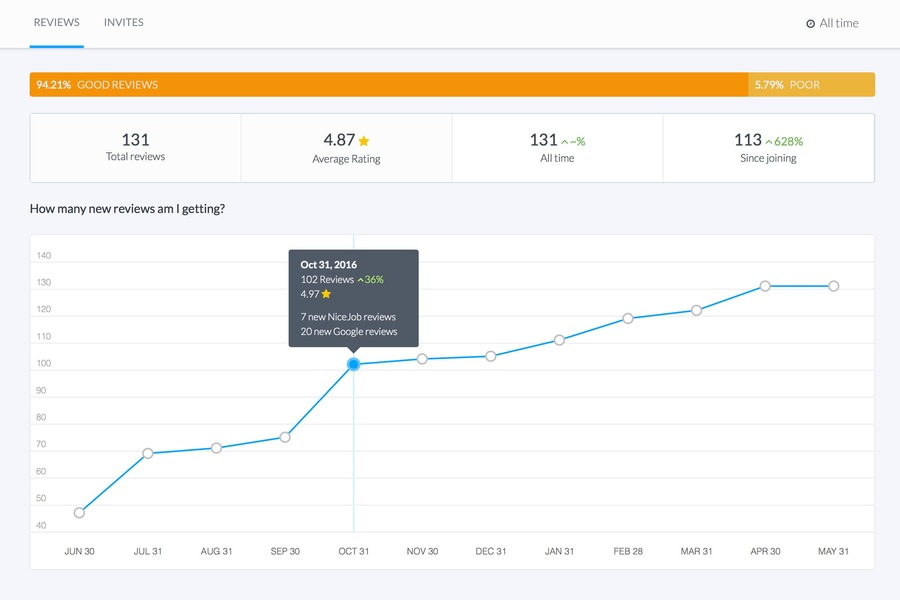
Task: Click the JUN 30 x-axis label
Action: tap(79, 551)
